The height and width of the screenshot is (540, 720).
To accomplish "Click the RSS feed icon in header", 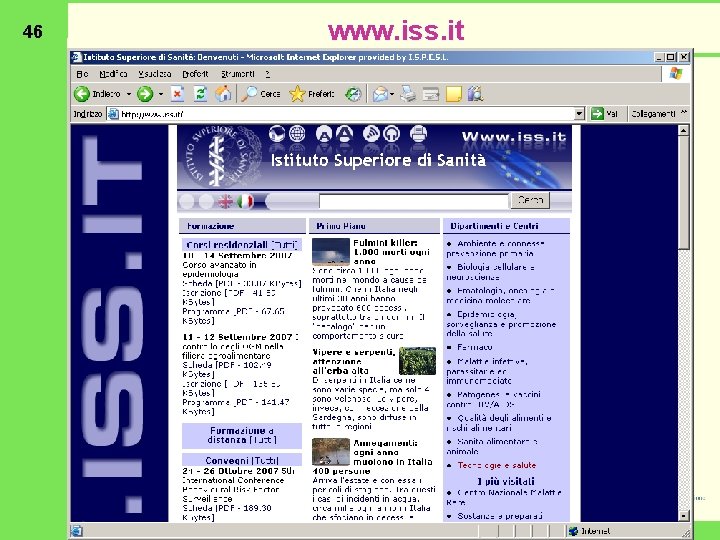I will (x=371, y=134).
